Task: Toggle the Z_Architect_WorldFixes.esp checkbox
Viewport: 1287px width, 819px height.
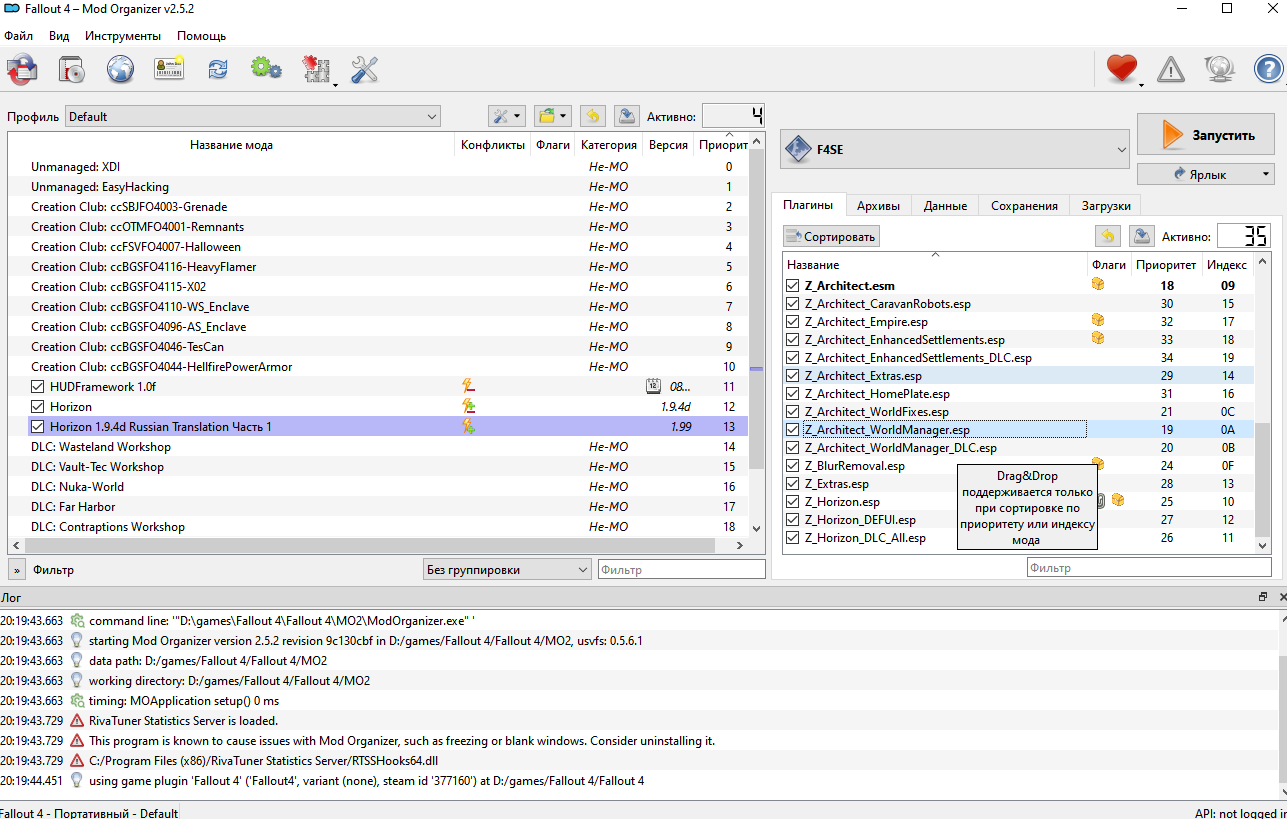Action: point(794,411)
